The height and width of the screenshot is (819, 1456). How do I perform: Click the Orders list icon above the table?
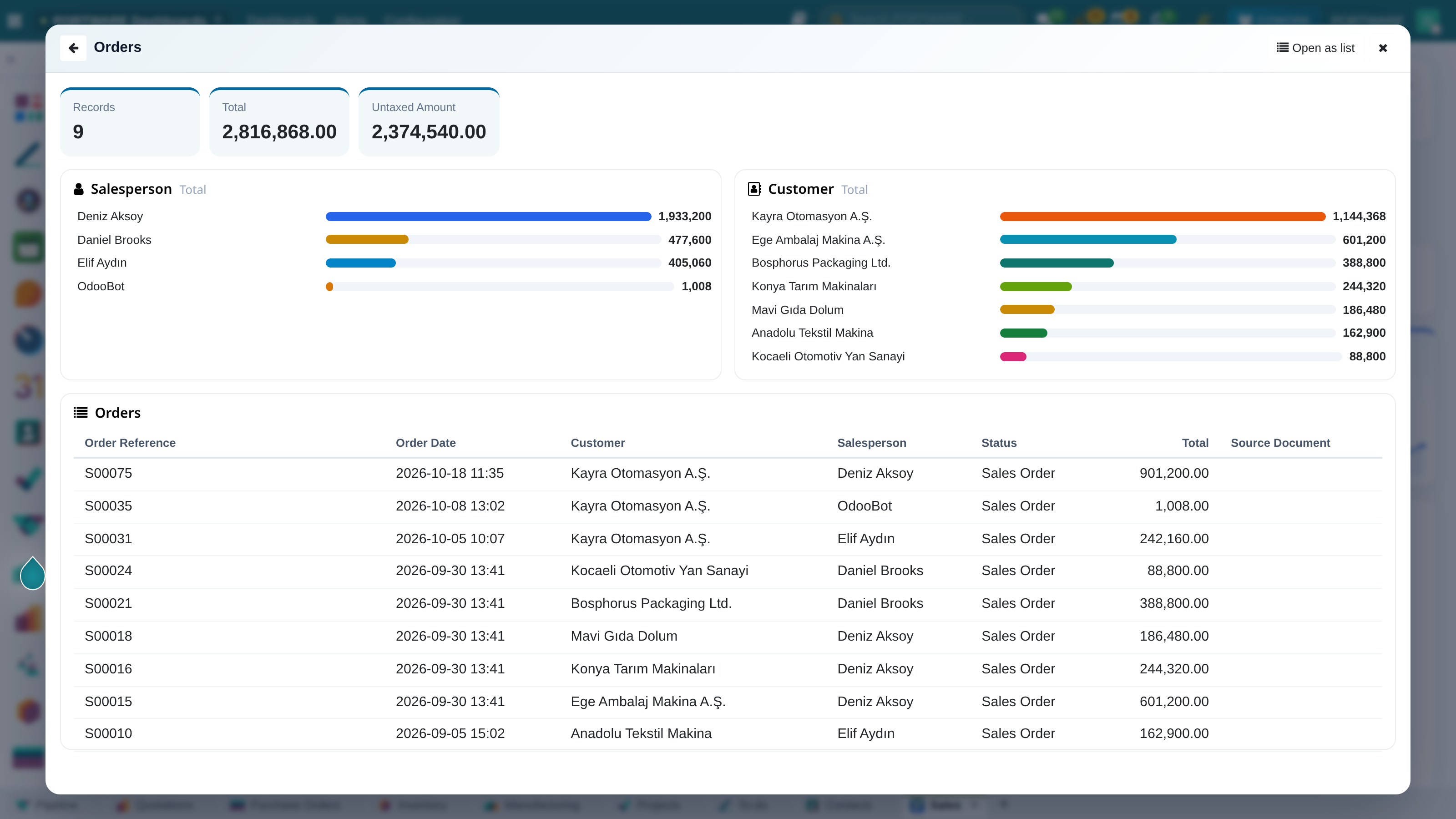pyautogui.click(x=80, y=413)
